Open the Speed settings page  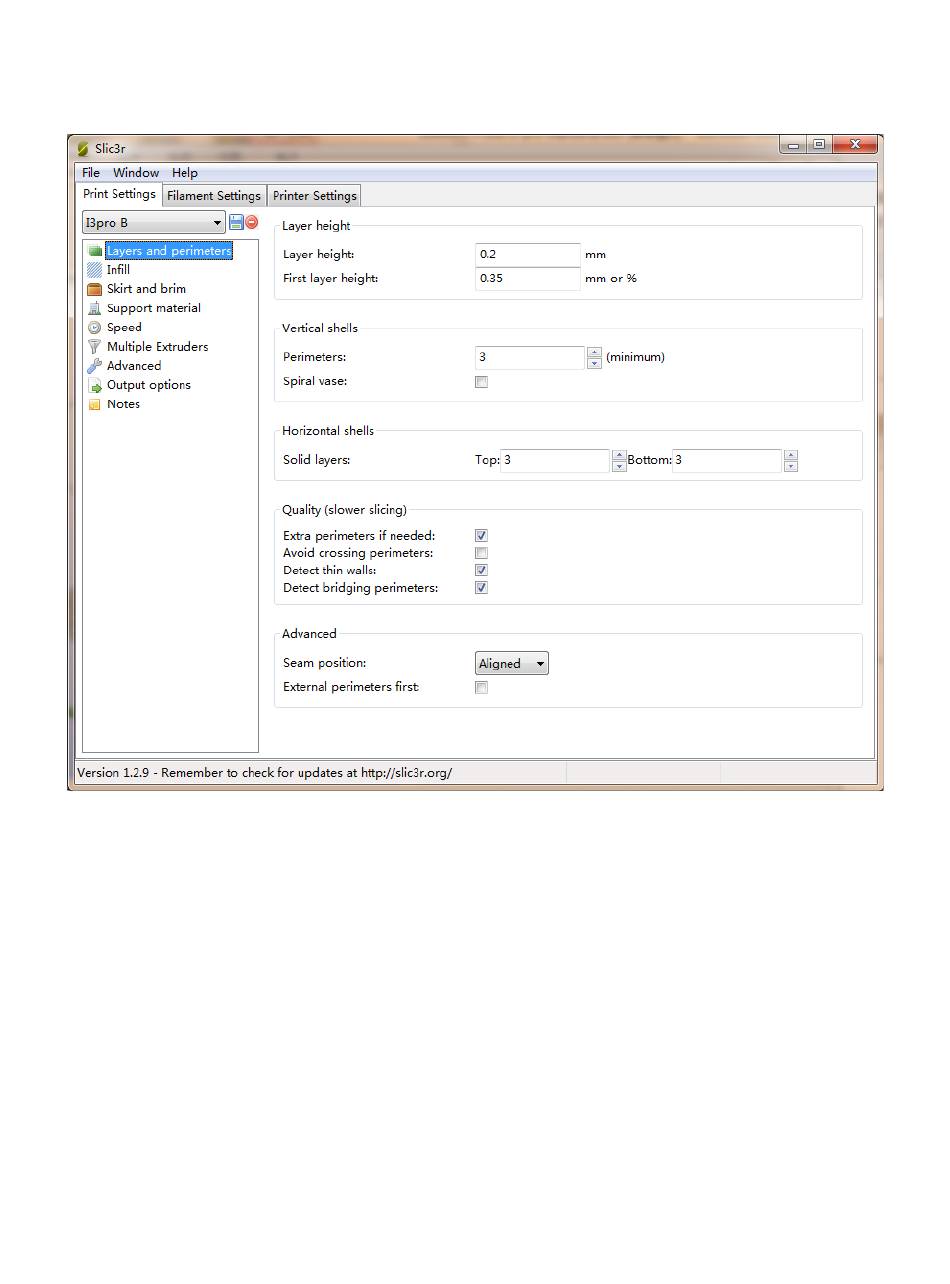[x=124, y=327]
